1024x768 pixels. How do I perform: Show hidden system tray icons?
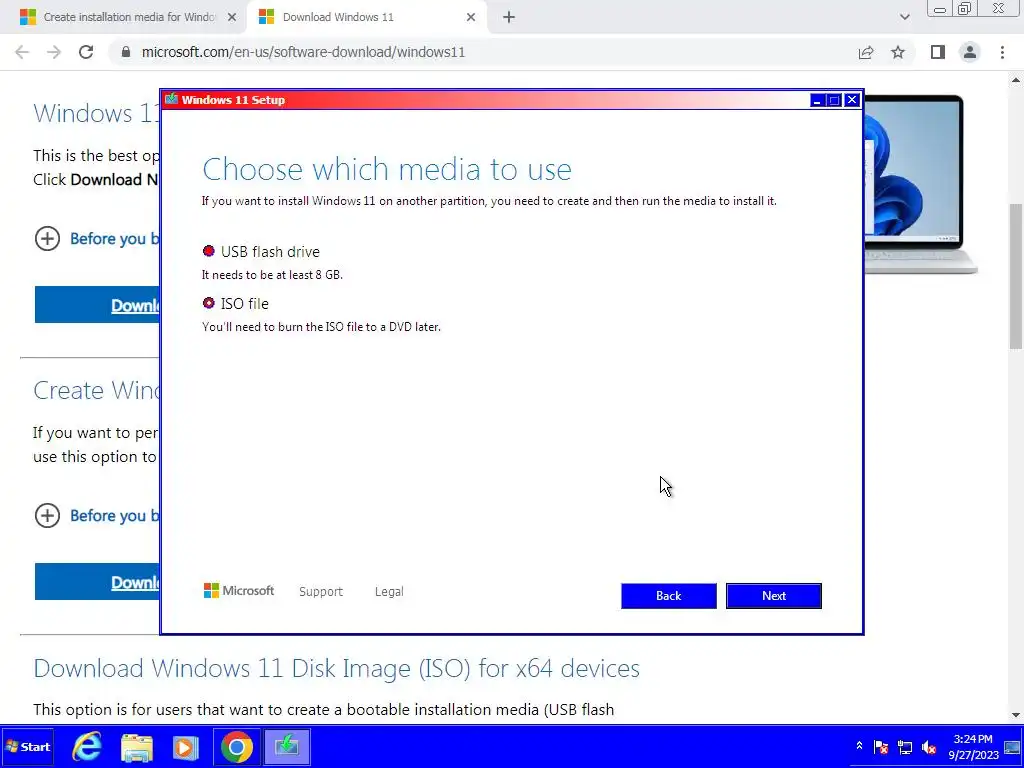859,746
